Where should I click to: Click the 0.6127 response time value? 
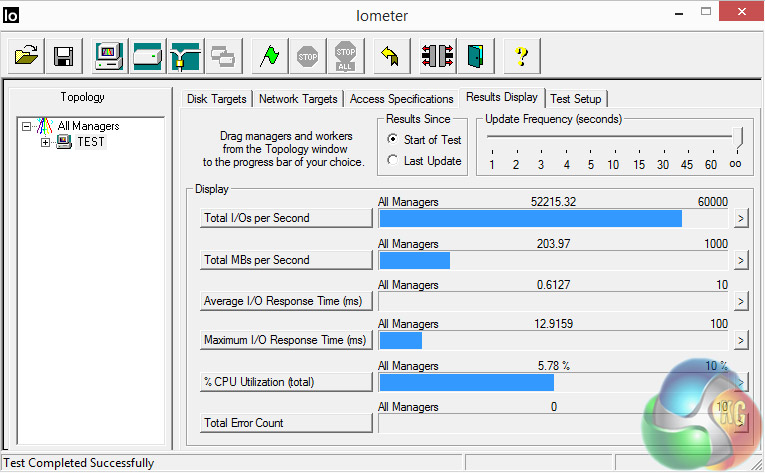click(x=553, y=285)
